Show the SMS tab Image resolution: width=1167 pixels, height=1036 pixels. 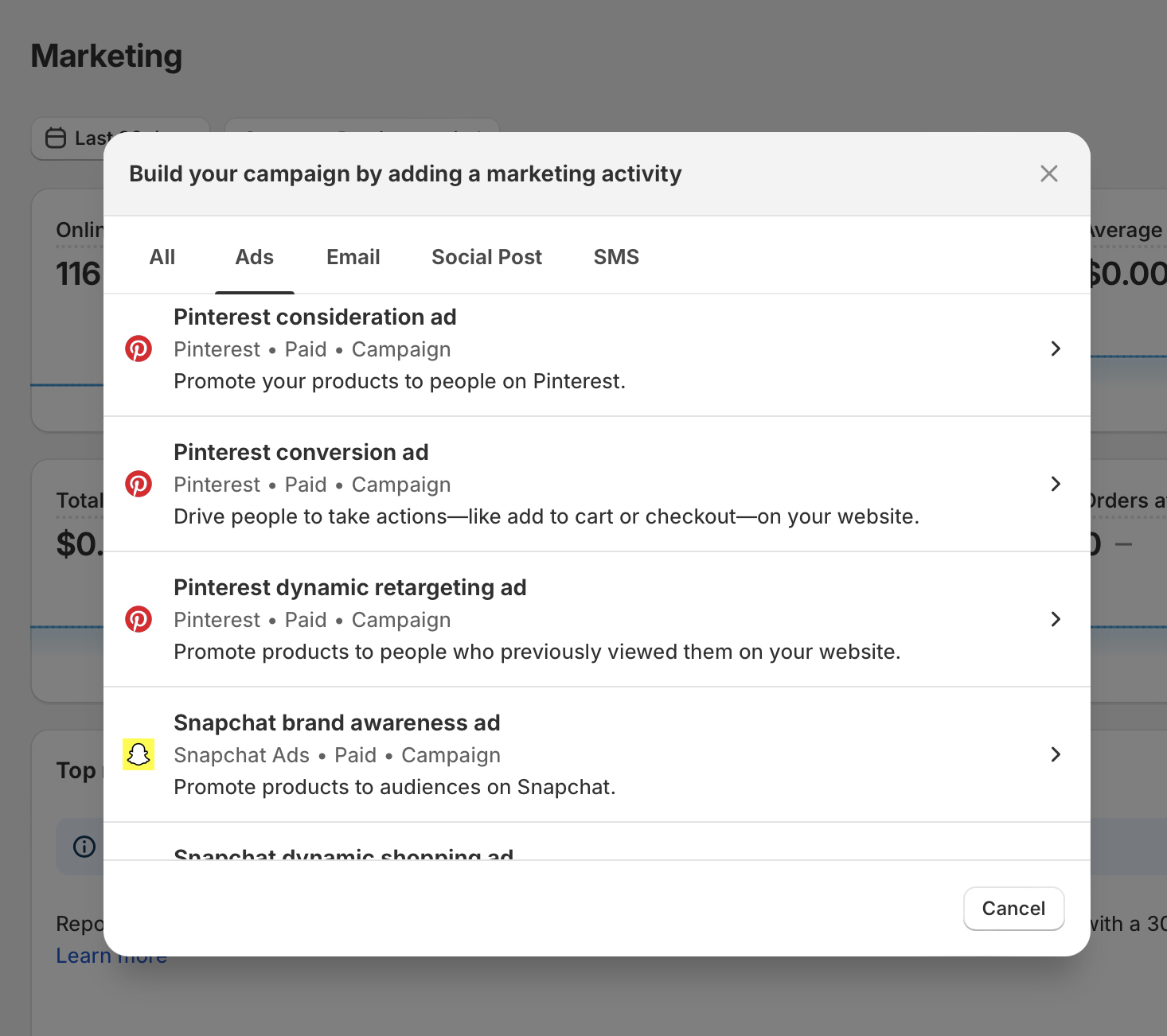(x=617, y=257)
